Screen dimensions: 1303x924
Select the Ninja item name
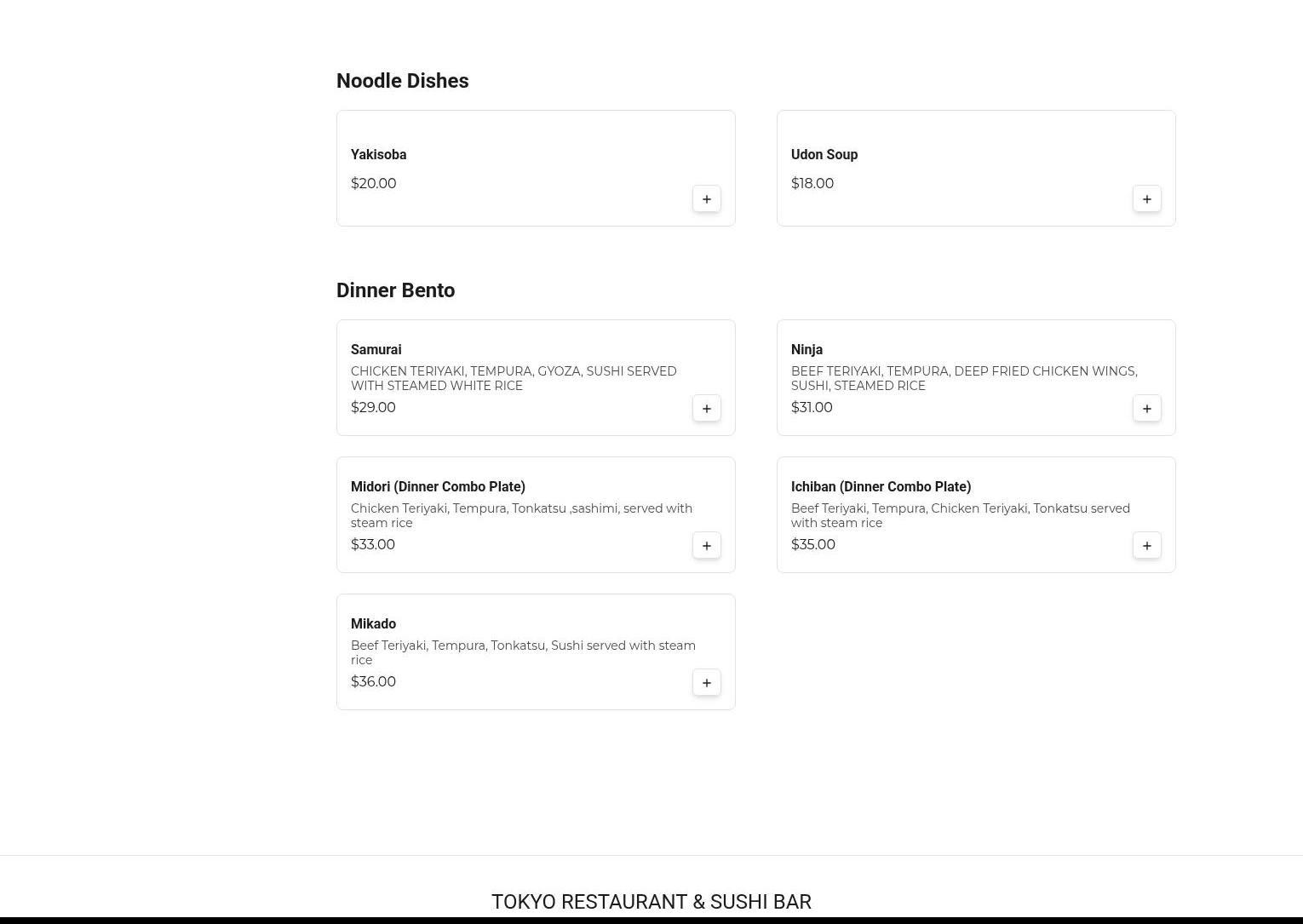(x=806, y=349)
